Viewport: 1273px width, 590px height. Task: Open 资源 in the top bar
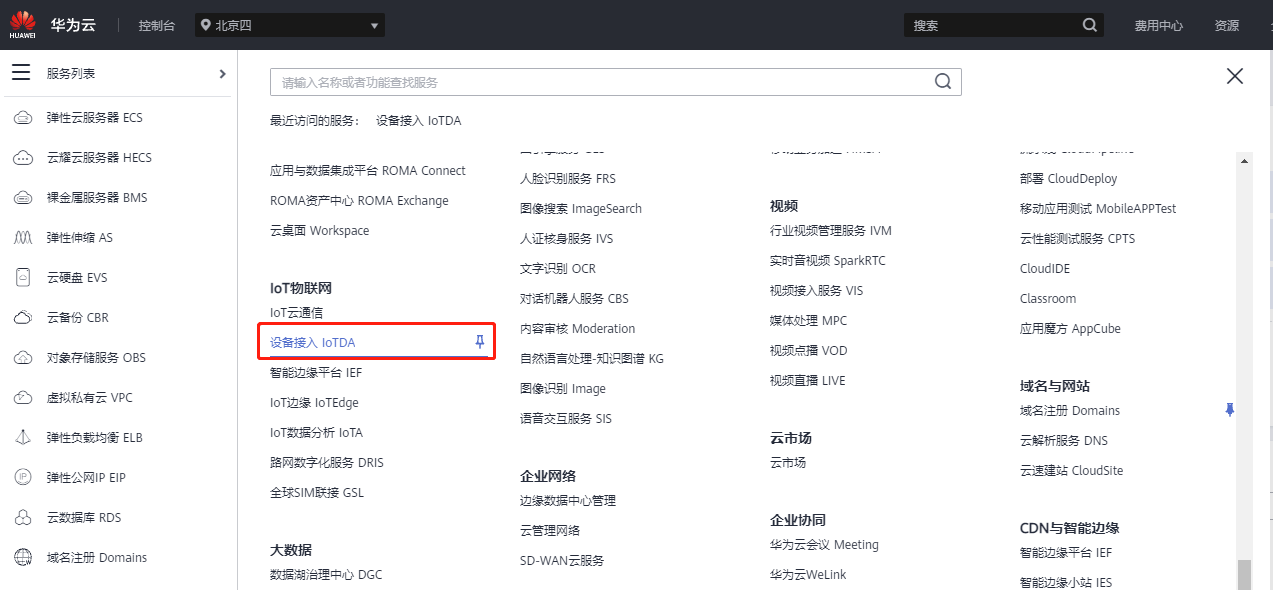tap(1227, 25)
